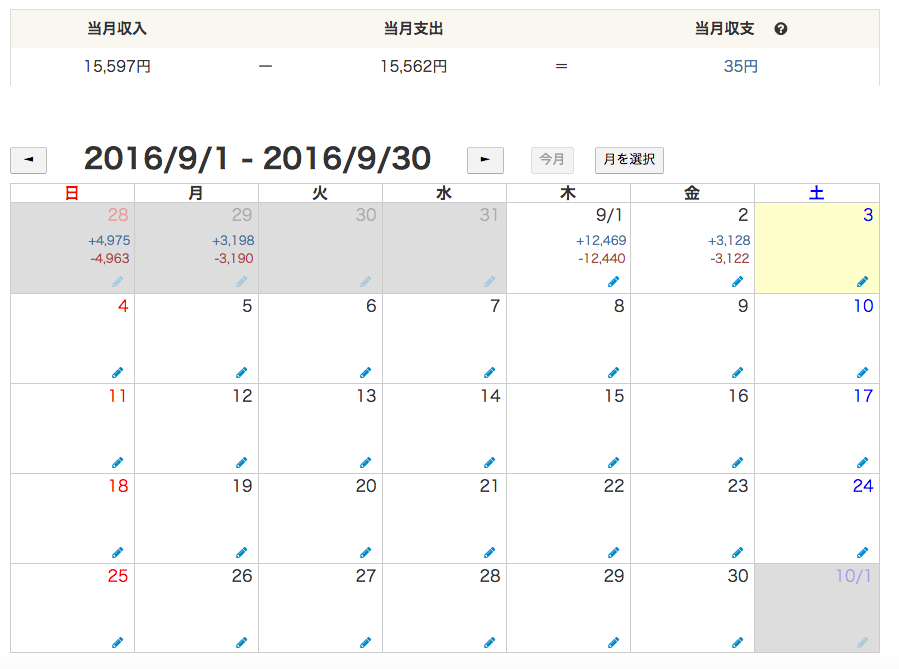
Task: Click pencil icon on day 10
Action: point(862,373)
